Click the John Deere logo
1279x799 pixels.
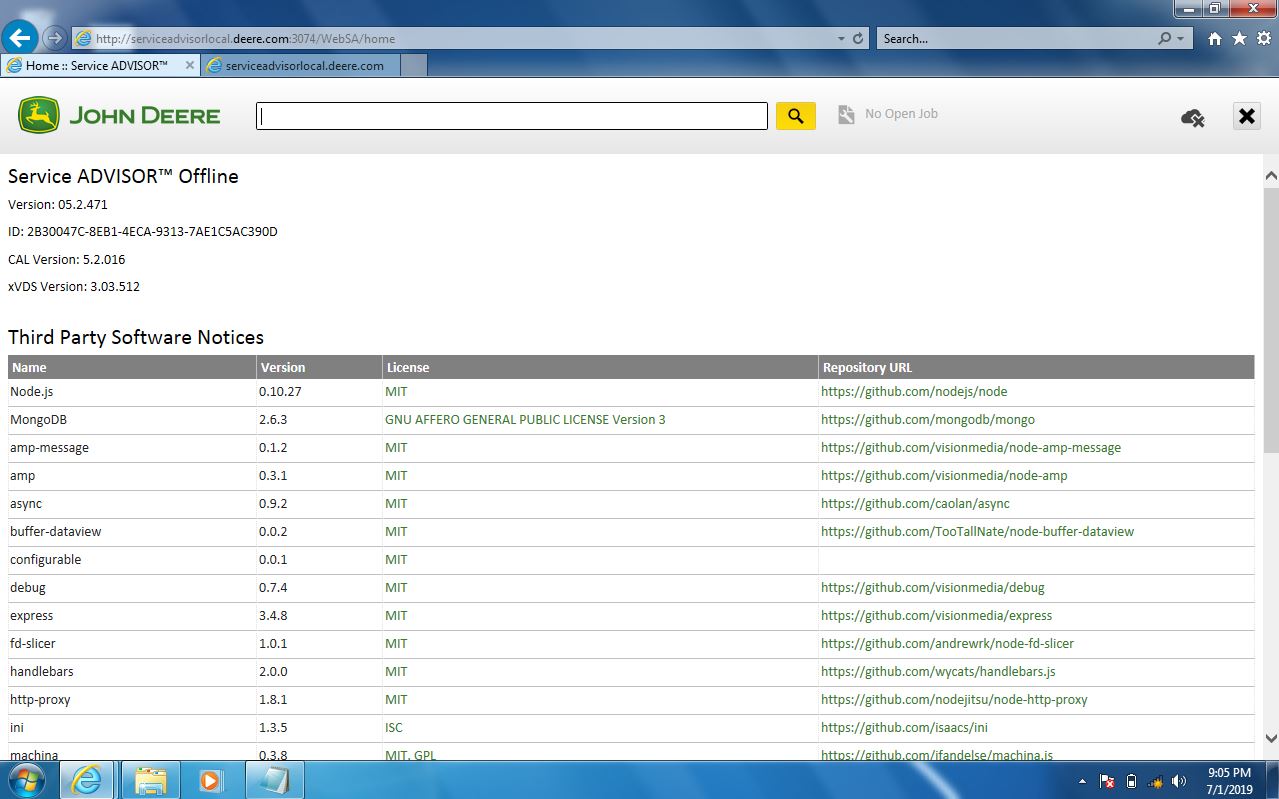pyautogui.click(x=119, y=116)
